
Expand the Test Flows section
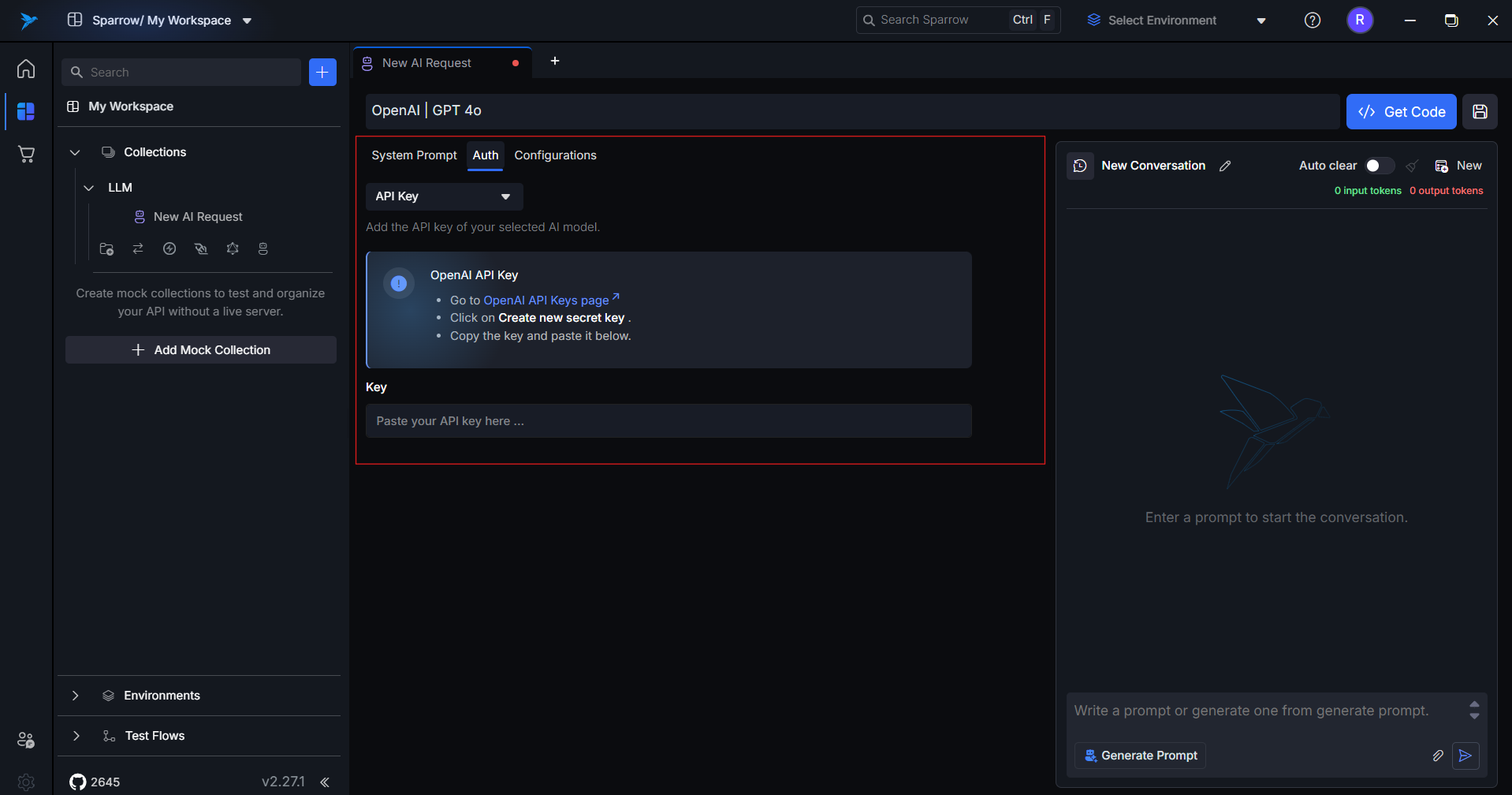tap(76, 736)
